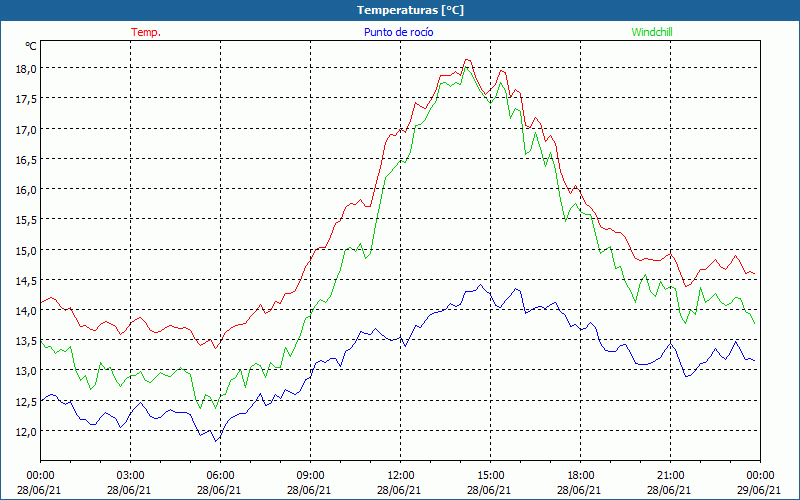The width and height of the screenshot is (800, 500).
Task: Click the 14,5 y-axis value
Action: click(26, 280)
